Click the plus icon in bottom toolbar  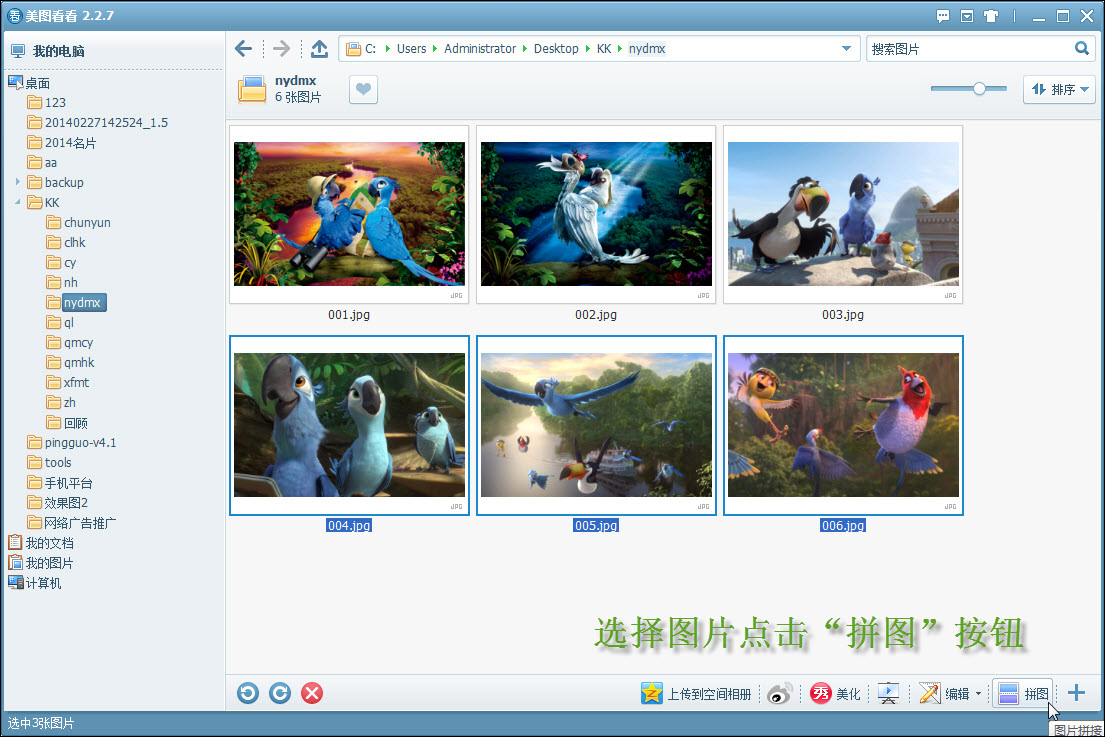1076,693
